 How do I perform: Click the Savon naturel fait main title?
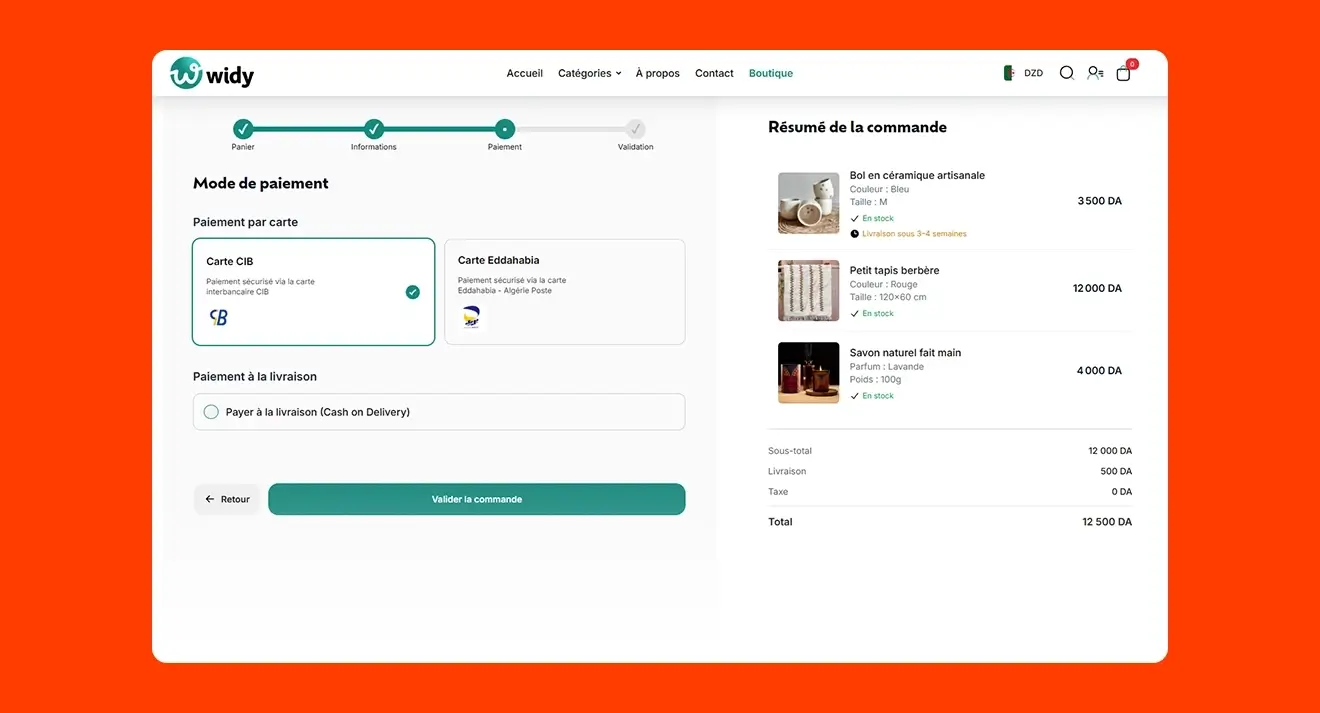pyautogui.click(x=905, y=352)
